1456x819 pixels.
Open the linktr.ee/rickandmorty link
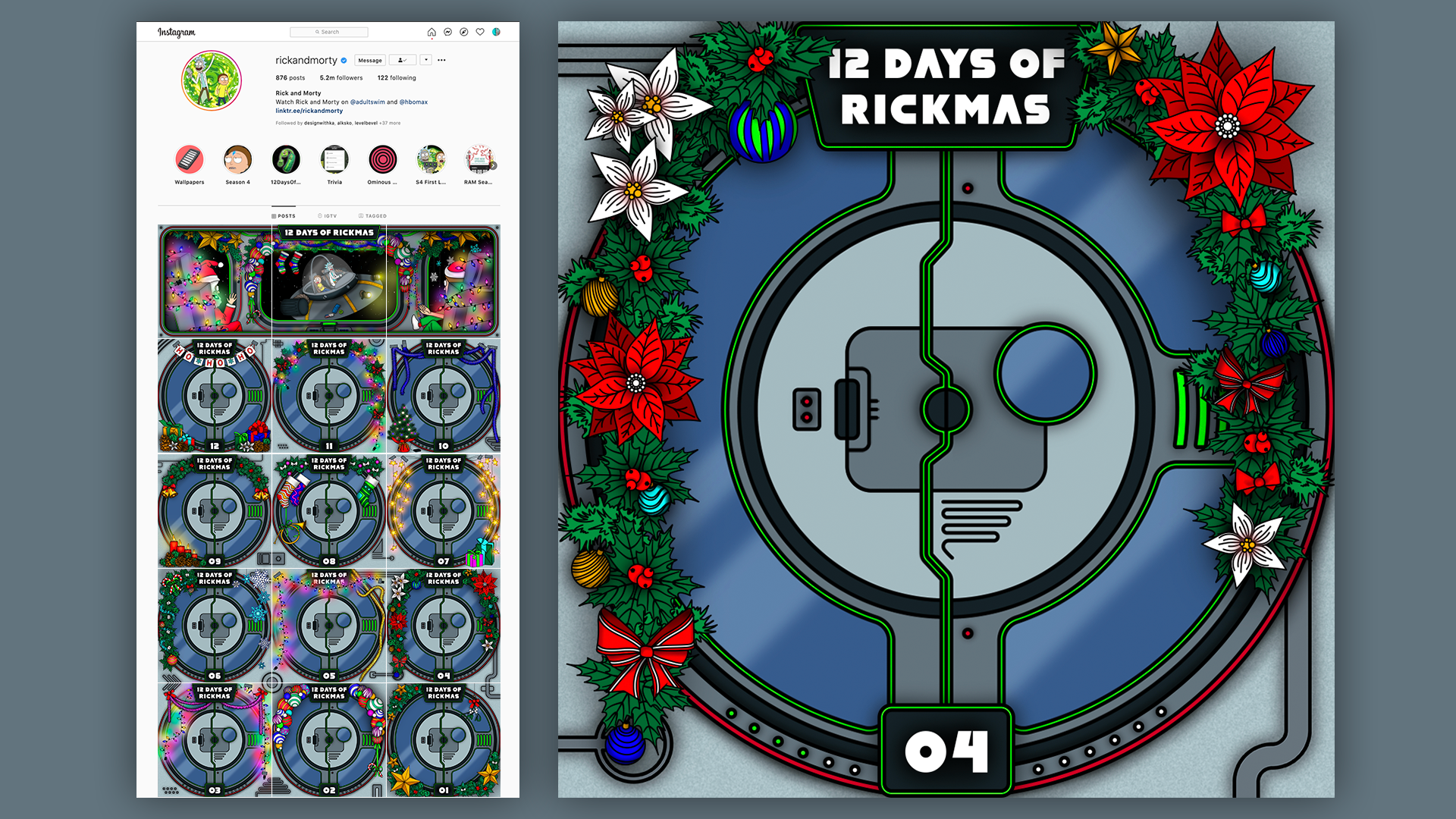(309, 111)
